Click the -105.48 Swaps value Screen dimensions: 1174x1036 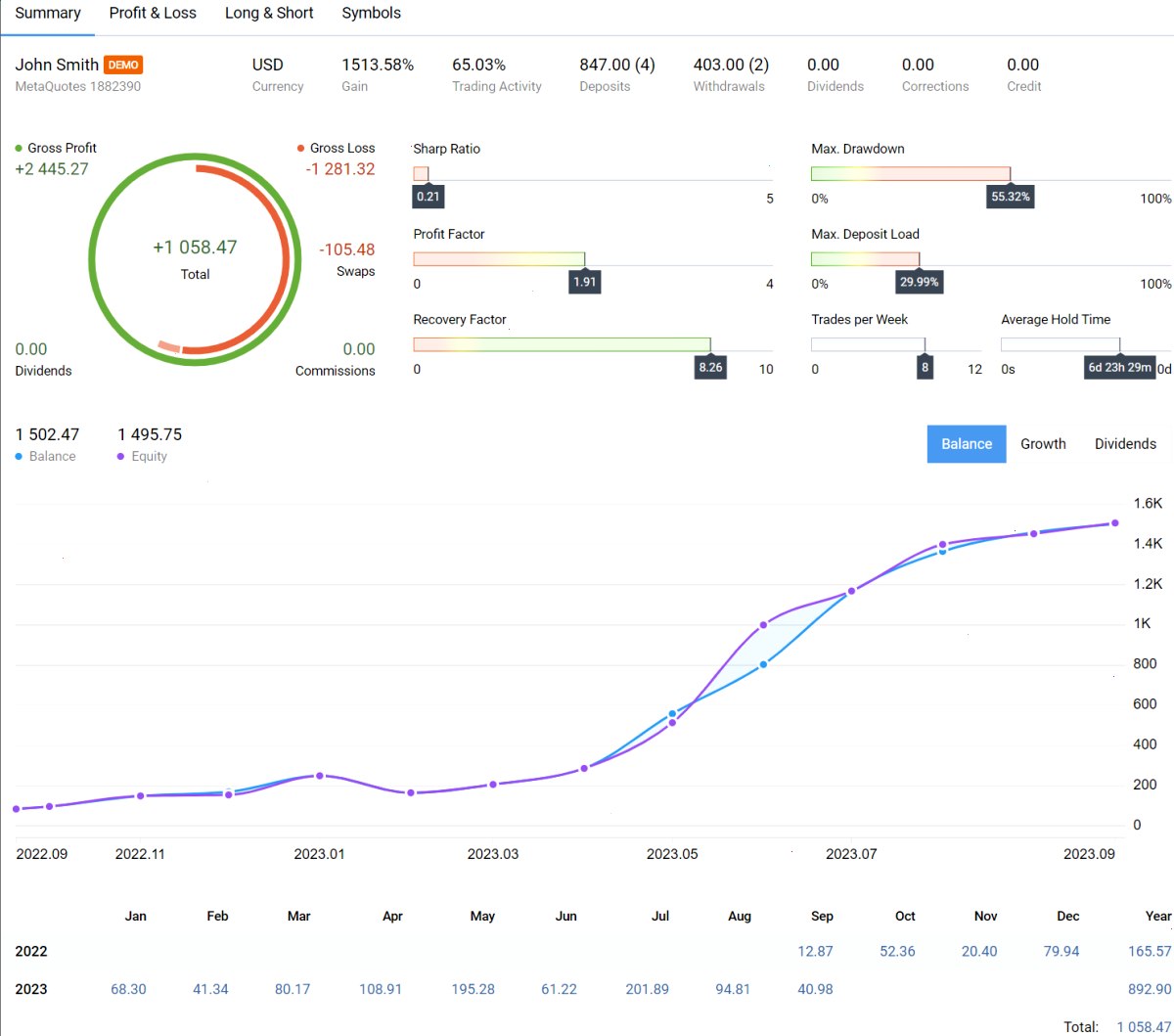click(347, 249)
